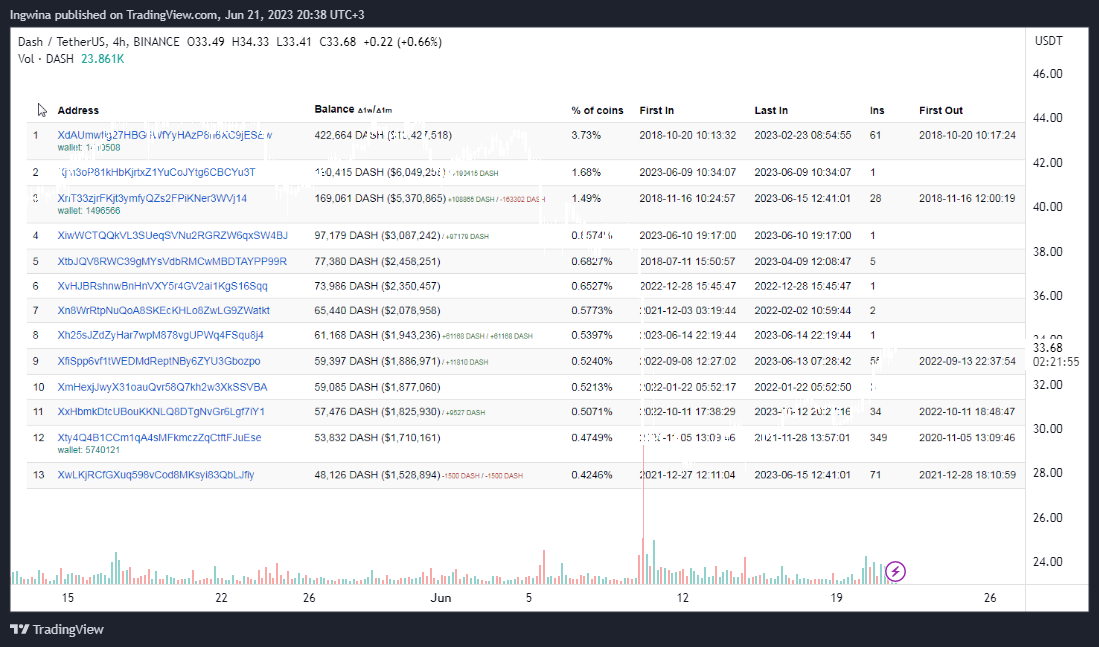The width and height of the screenshot is (1099, 647).
Task: Click the Vol · DASH indicator label
Action: (46, 59)
